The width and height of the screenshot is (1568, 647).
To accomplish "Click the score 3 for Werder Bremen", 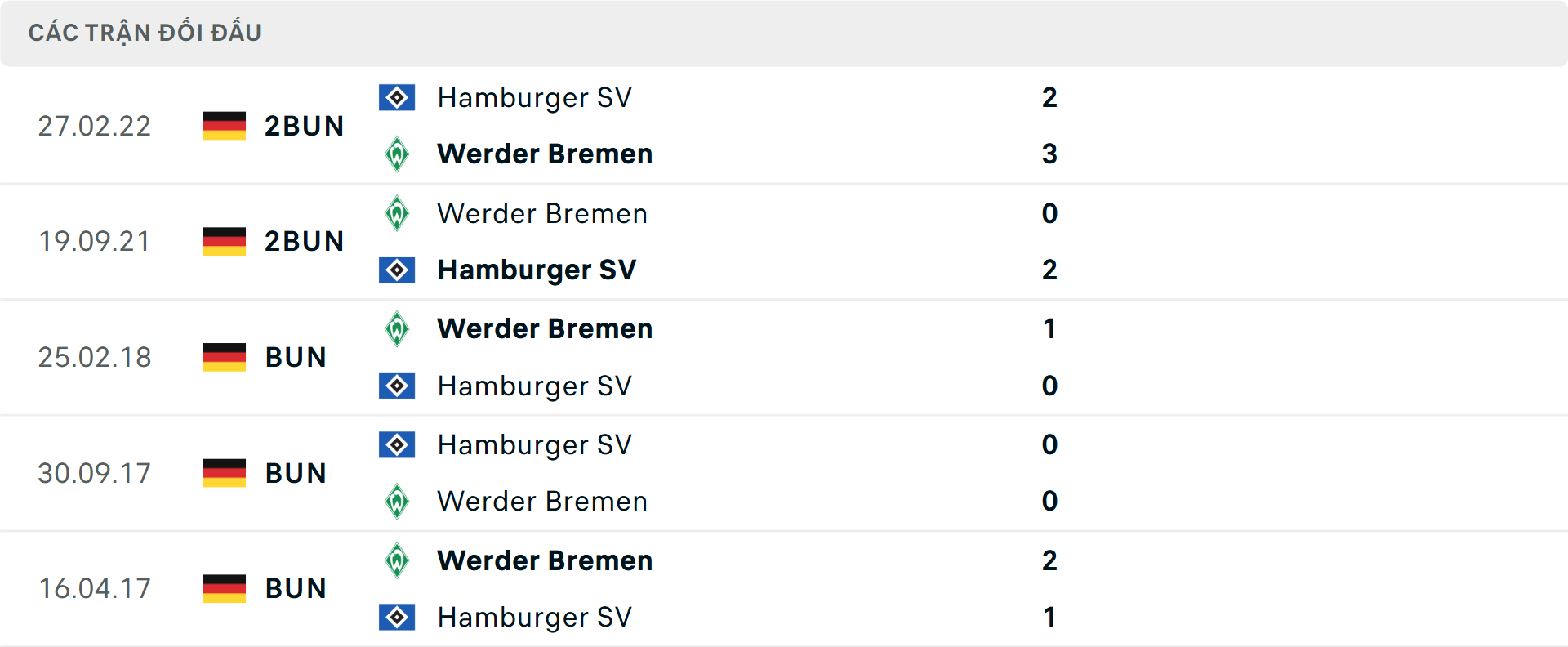I will pyautogui.click(x=1049, y=154).
